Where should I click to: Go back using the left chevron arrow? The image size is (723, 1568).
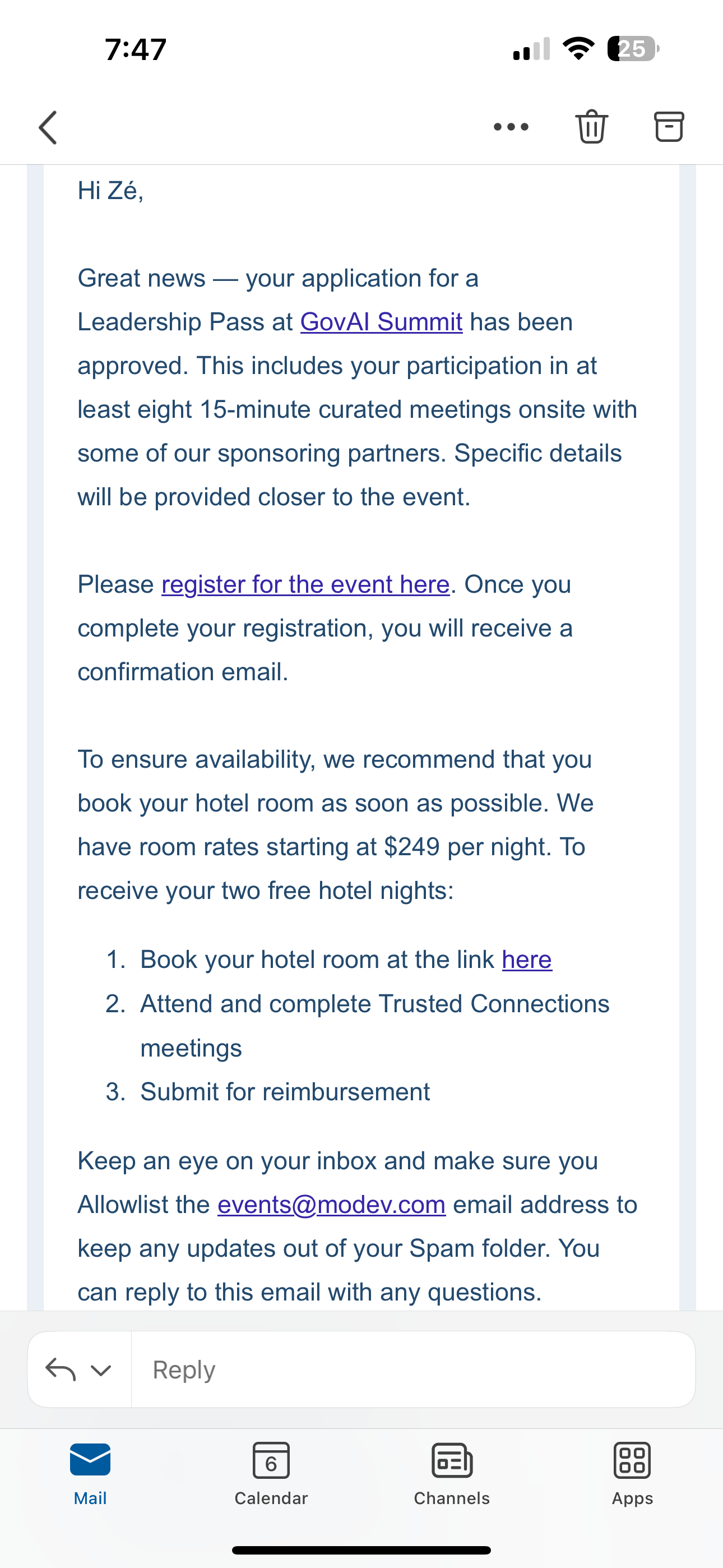[48, 127]
